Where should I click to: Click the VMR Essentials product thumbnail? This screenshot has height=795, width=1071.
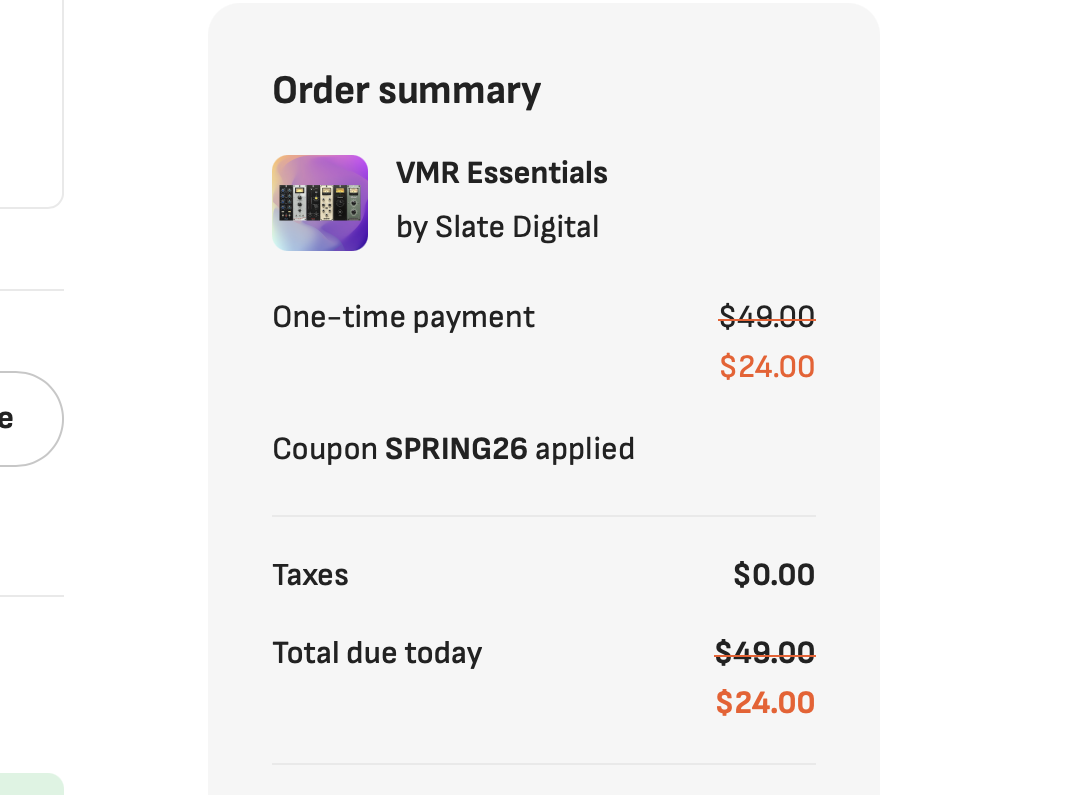(320, 203)
